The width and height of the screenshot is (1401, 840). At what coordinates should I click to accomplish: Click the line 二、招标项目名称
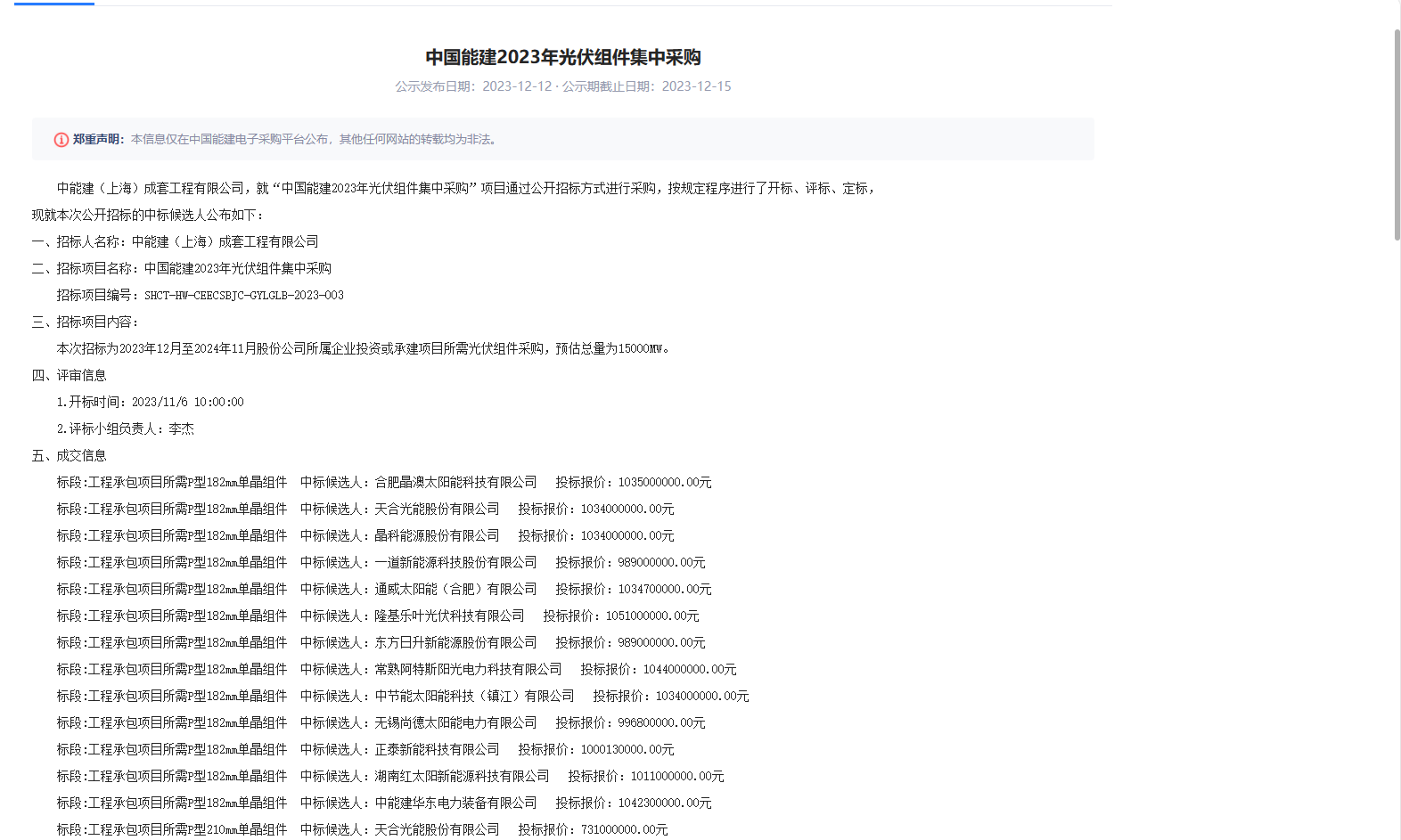tap(182, 268)
